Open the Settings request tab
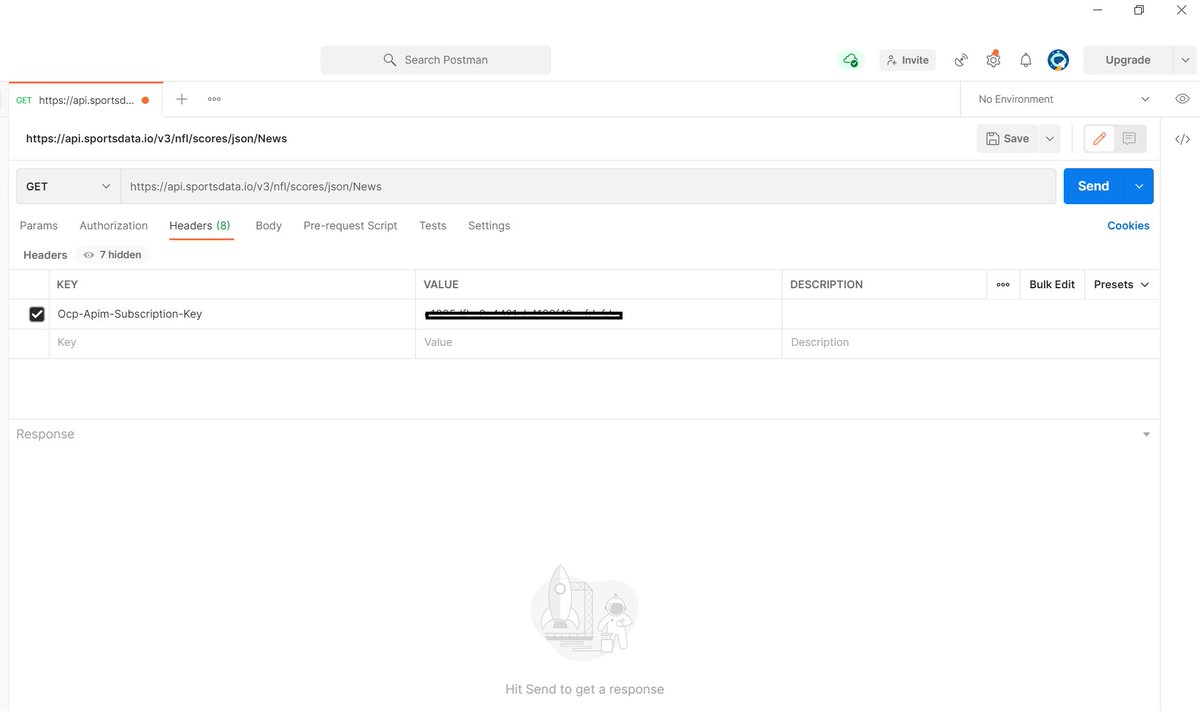This screenshot has height=711, width=1200. (x=489, y=226)
